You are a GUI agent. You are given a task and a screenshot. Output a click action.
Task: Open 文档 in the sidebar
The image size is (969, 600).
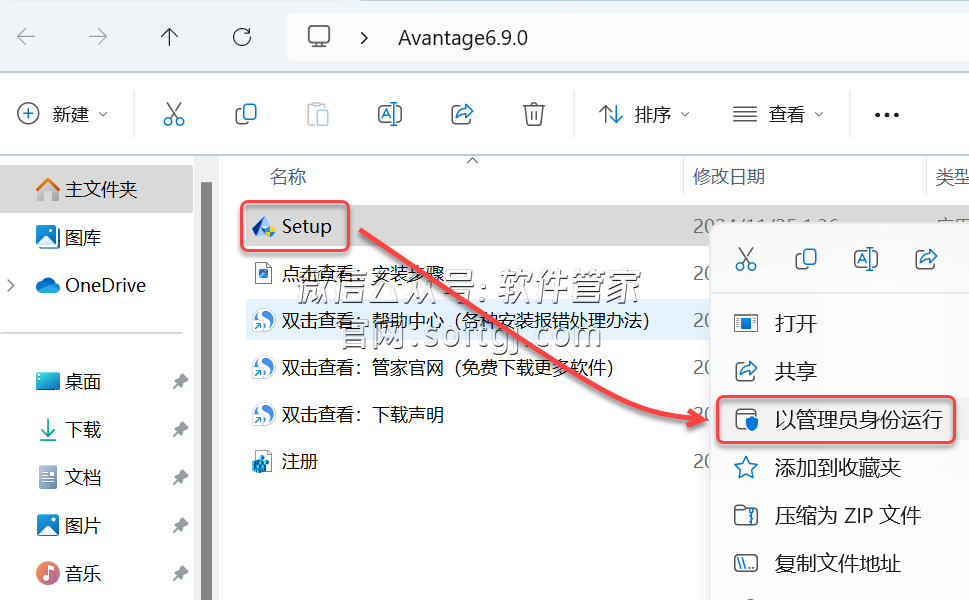[68, 477]
